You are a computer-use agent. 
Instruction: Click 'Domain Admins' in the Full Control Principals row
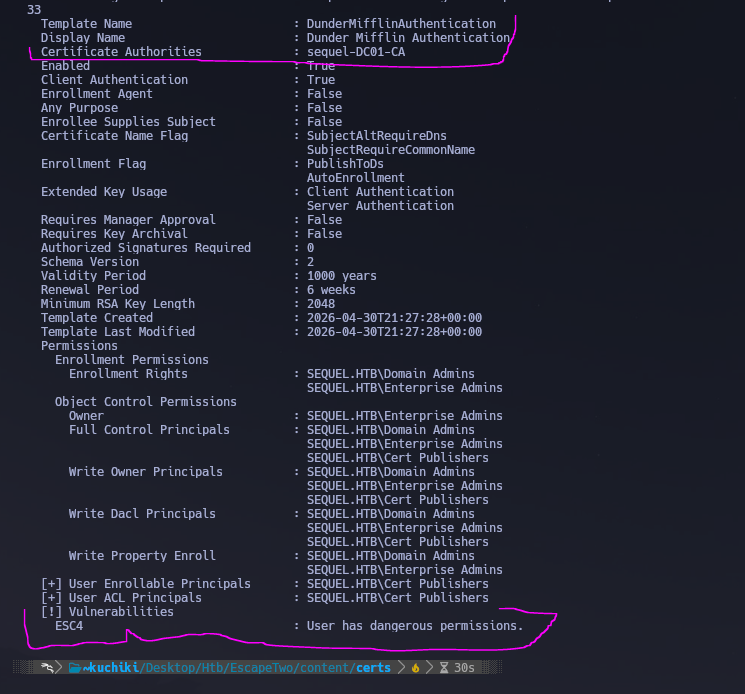pos(429,430)
